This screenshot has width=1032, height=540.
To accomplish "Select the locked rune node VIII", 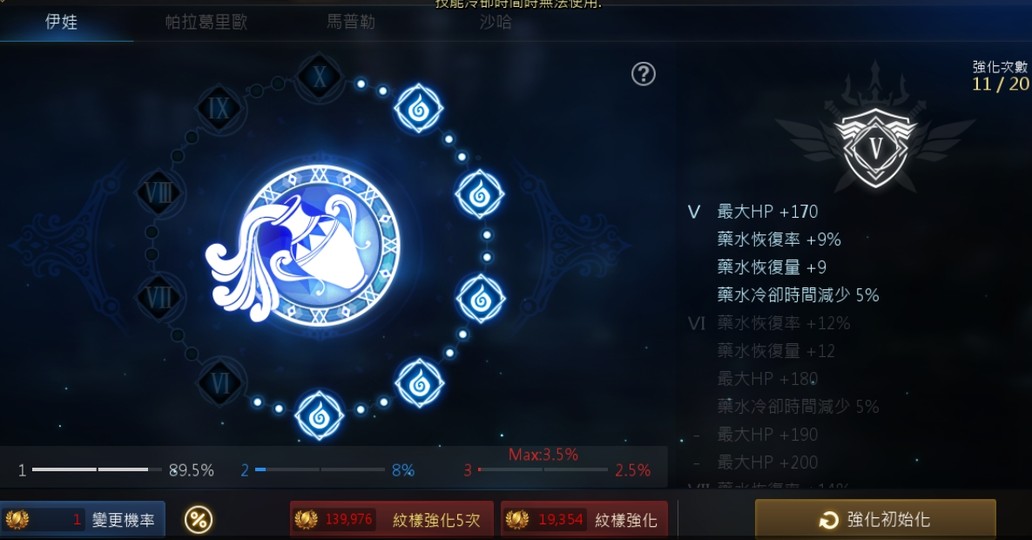I will 158,194.
